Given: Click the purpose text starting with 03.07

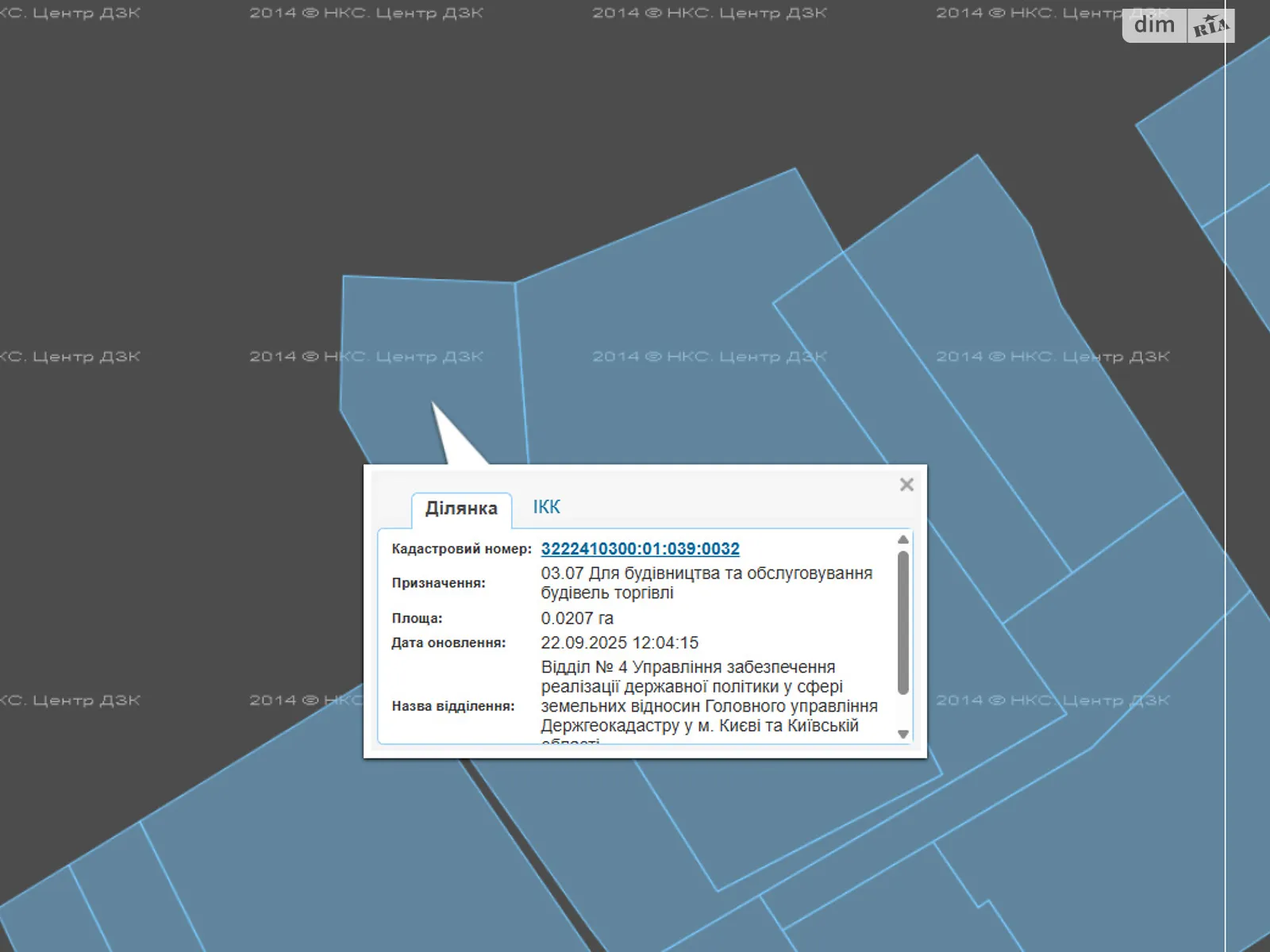Looking at the screenshot, I should click(706, 583).
